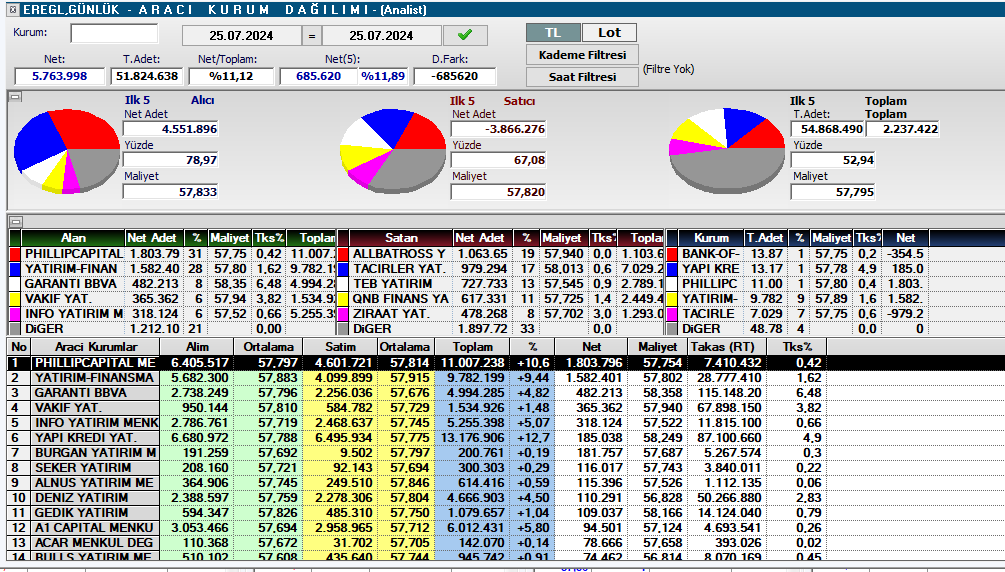The width and height of the screenshot is (1005, 572).
Task: Sort bottom table by Takas (RT) header
Action: pos(726,346)
